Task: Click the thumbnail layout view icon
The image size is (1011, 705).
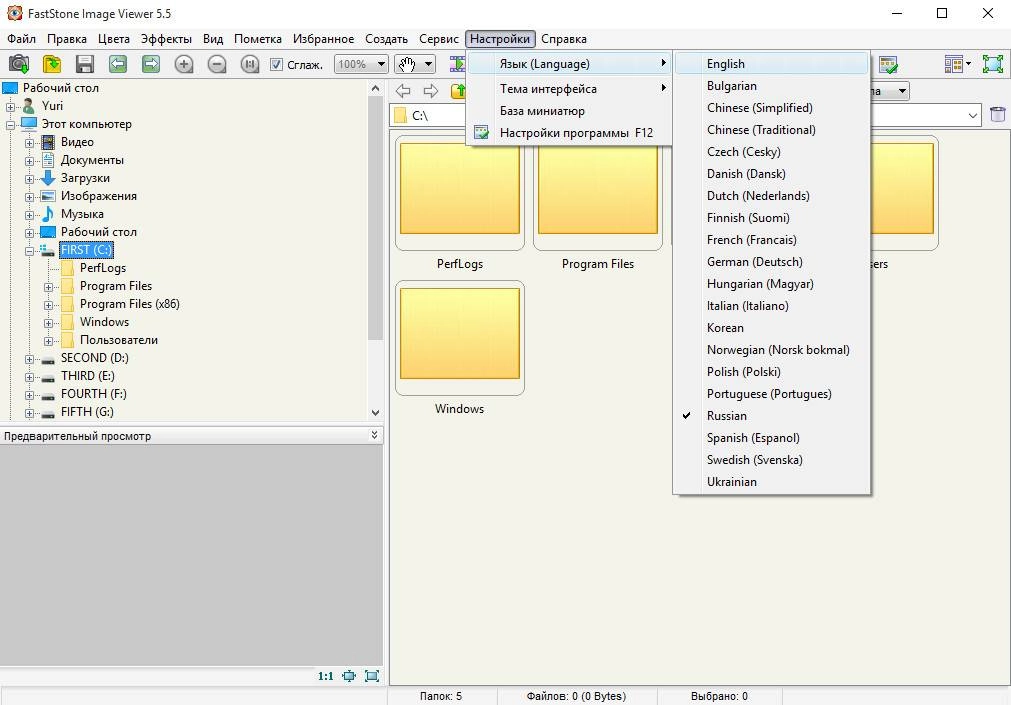Action: click(x=953, y=64)
